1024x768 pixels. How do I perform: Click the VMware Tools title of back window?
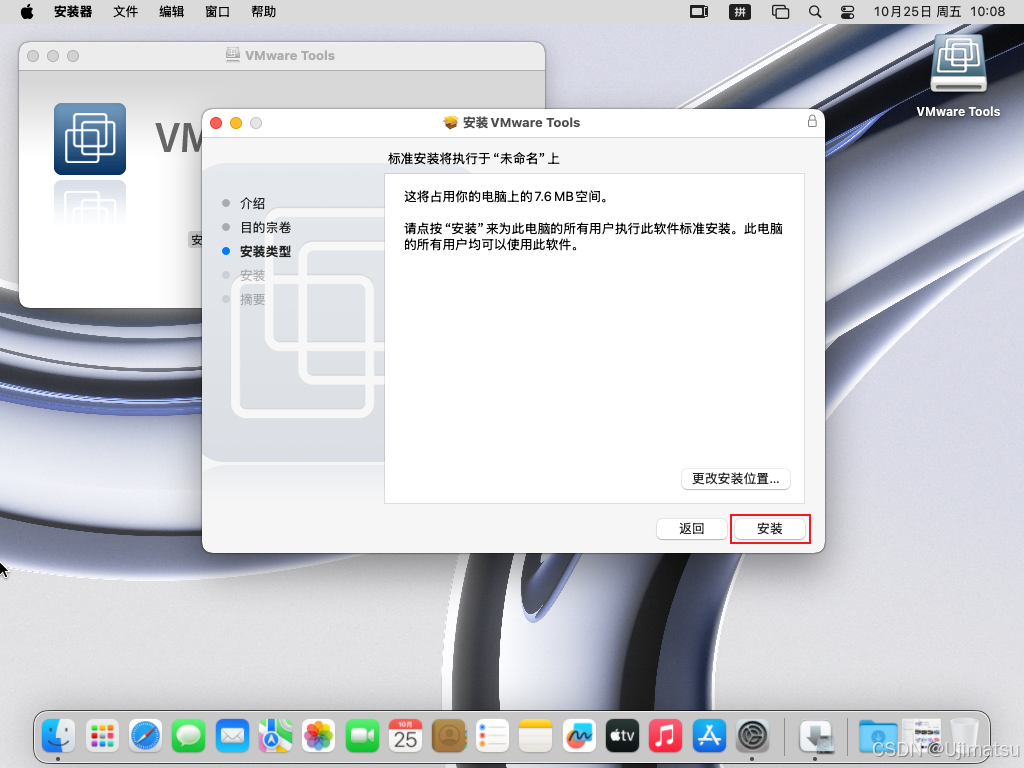tap(290, 56)
